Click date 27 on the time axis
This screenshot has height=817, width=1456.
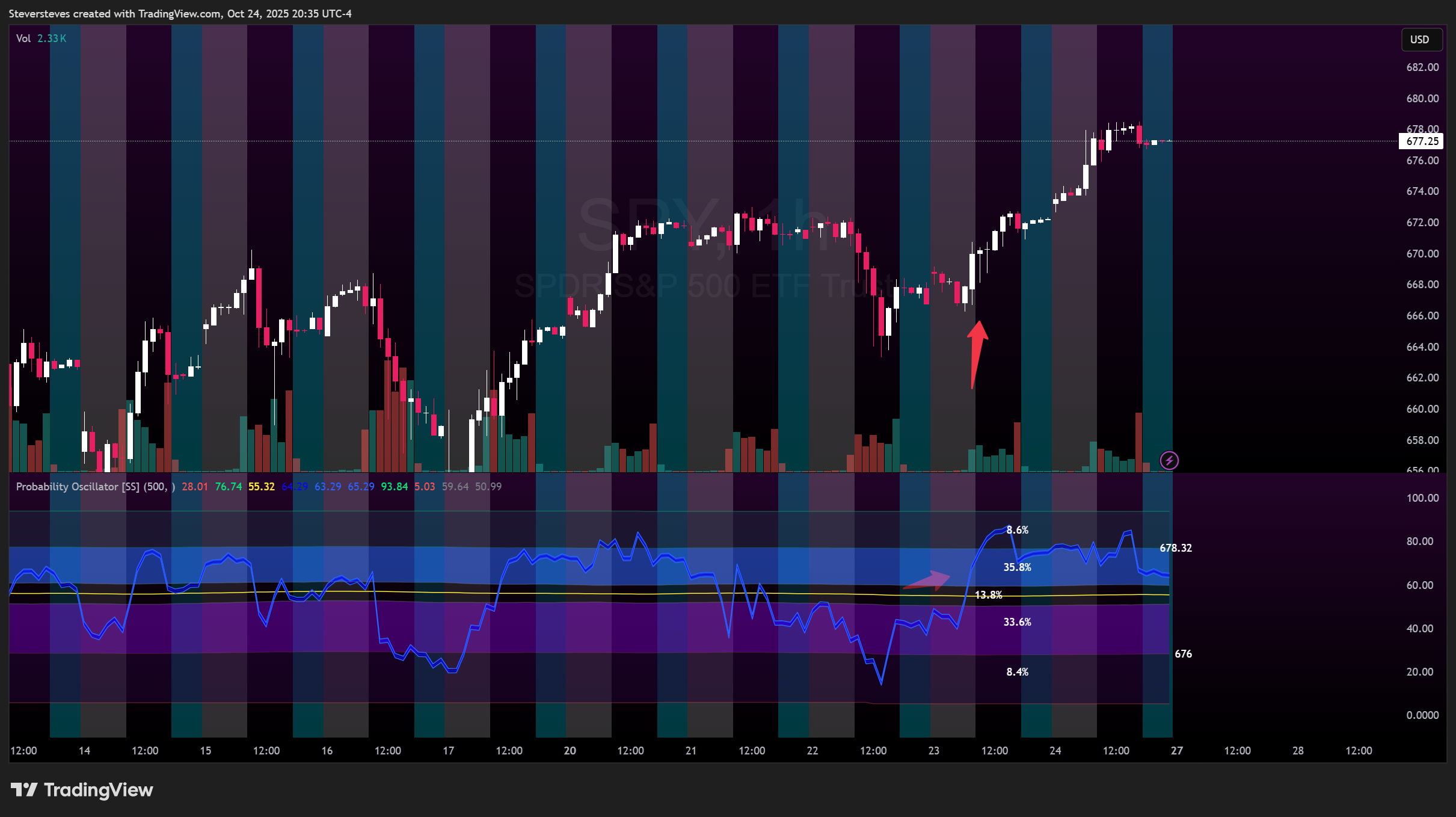point(1176,751)
